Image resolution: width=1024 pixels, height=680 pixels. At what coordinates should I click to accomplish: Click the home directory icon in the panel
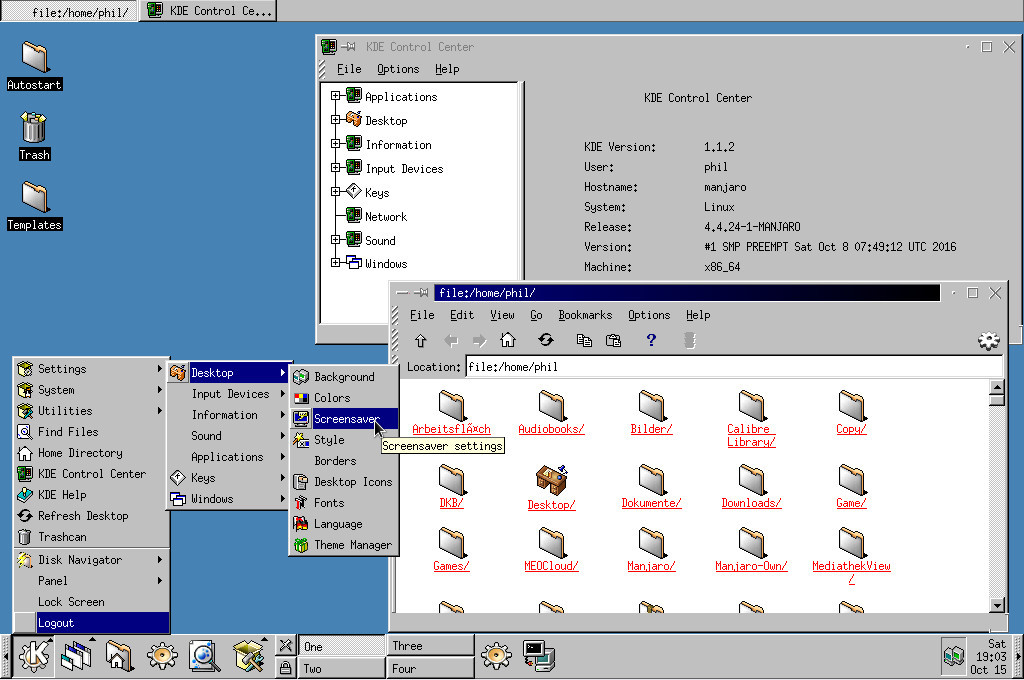(119, 656)
